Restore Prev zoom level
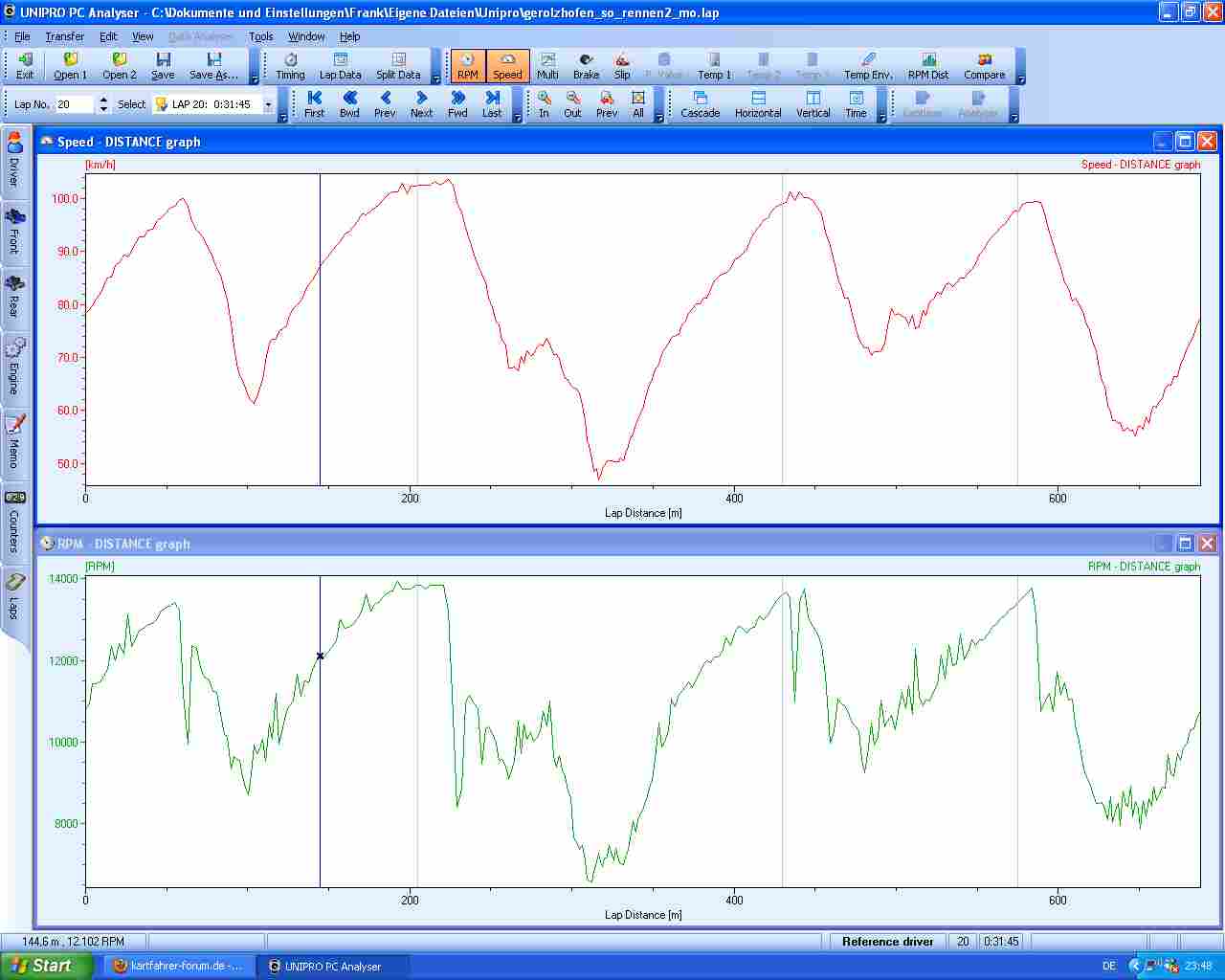This screenshot has height=980, width=1225. tap(607, 104)
